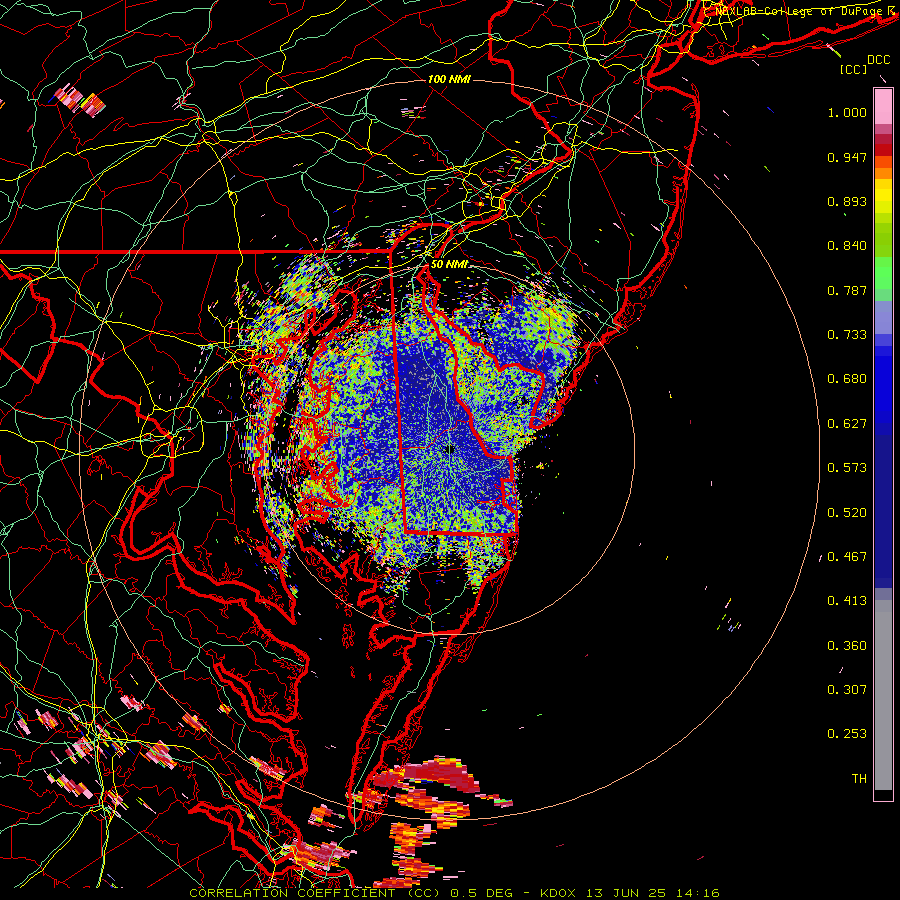Click the "0.5 DEG" elevation text in footer
Image resolution: width=900 pixels, height=900 pixels.
(x=482, y=893)
